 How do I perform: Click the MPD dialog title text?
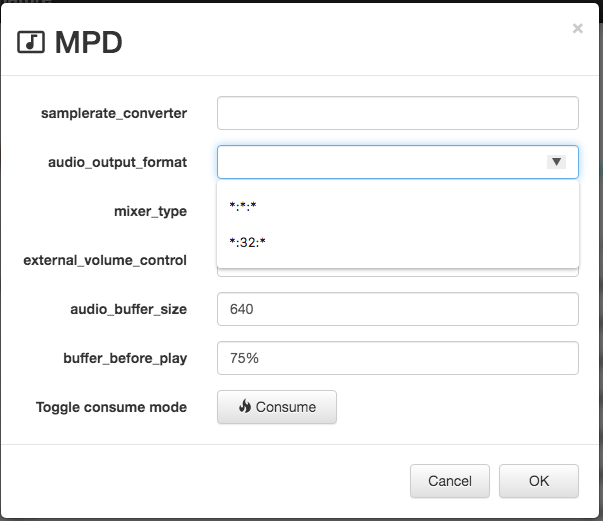pos(89,42)
